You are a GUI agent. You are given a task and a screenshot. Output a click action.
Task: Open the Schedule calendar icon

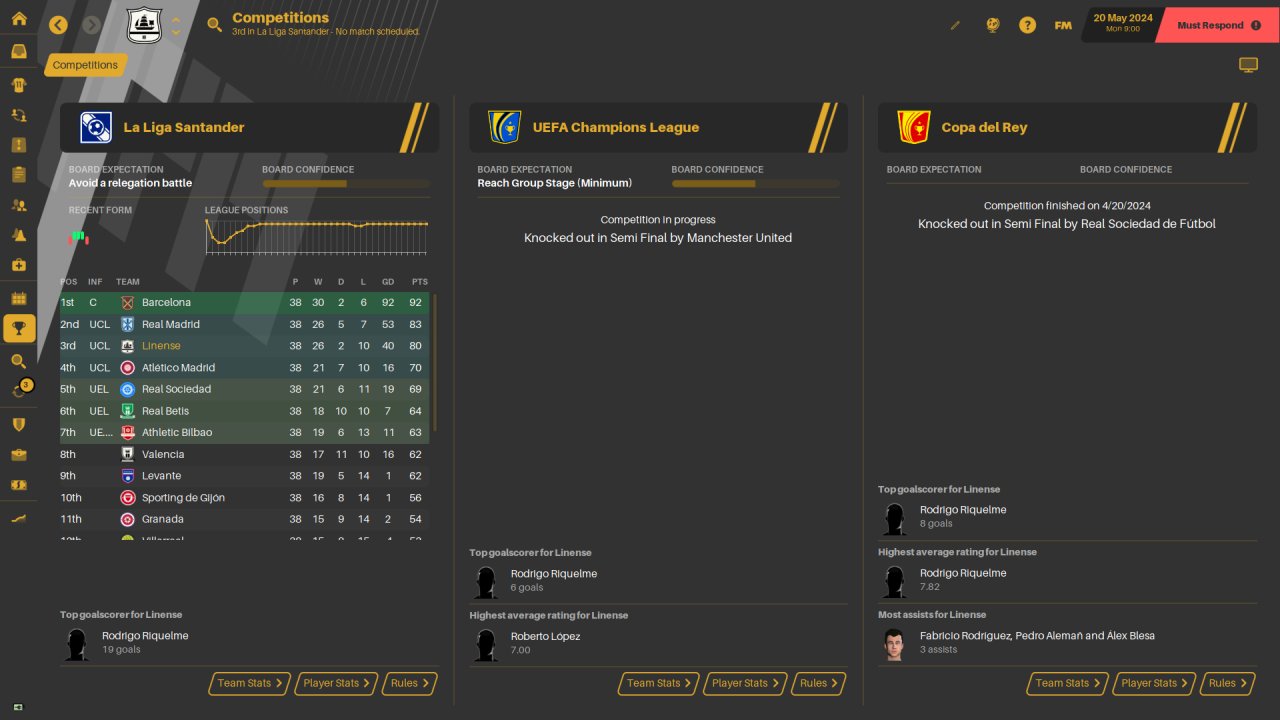pyautogui.click(x=19, y=298)
